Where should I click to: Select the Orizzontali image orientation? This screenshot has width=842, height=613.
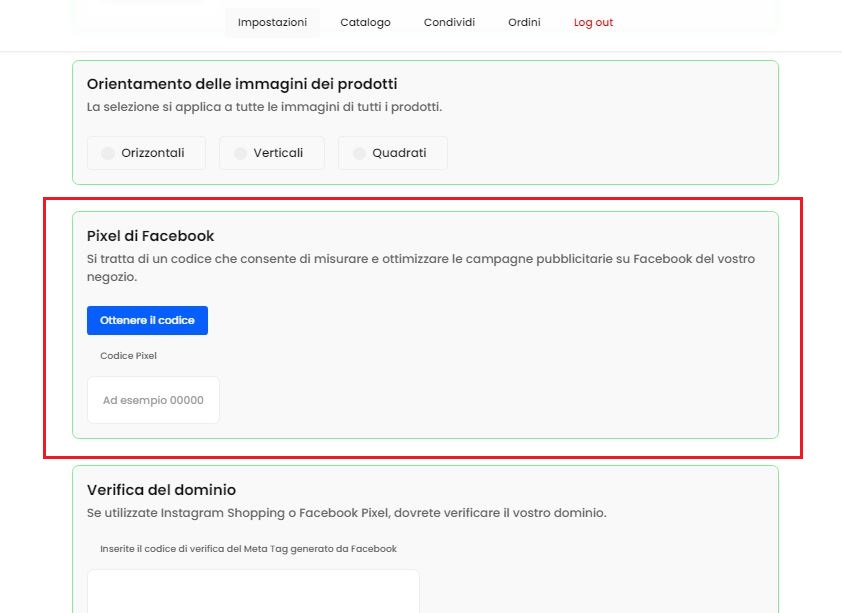tap(146, 153)
